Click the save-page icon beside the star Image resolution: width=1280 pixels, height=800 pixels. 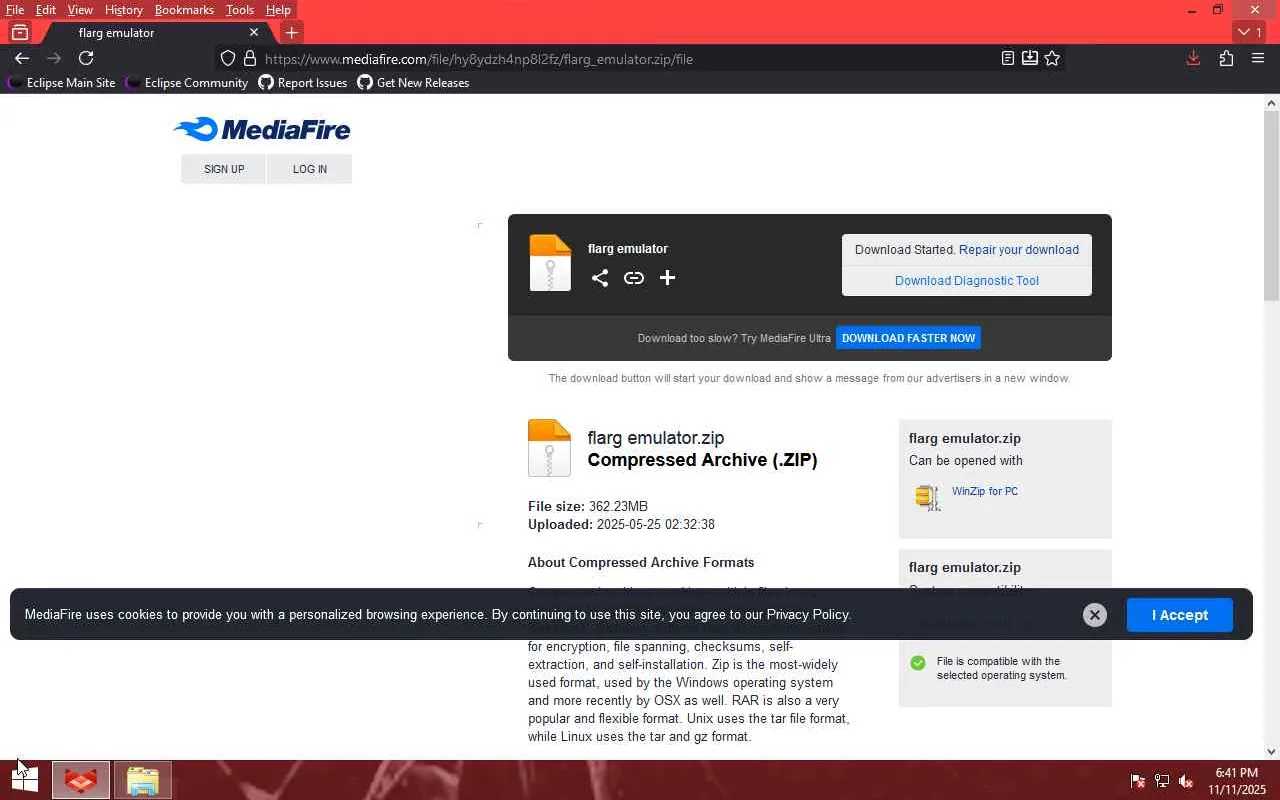pyautogui.click(x=1030, y=59)
